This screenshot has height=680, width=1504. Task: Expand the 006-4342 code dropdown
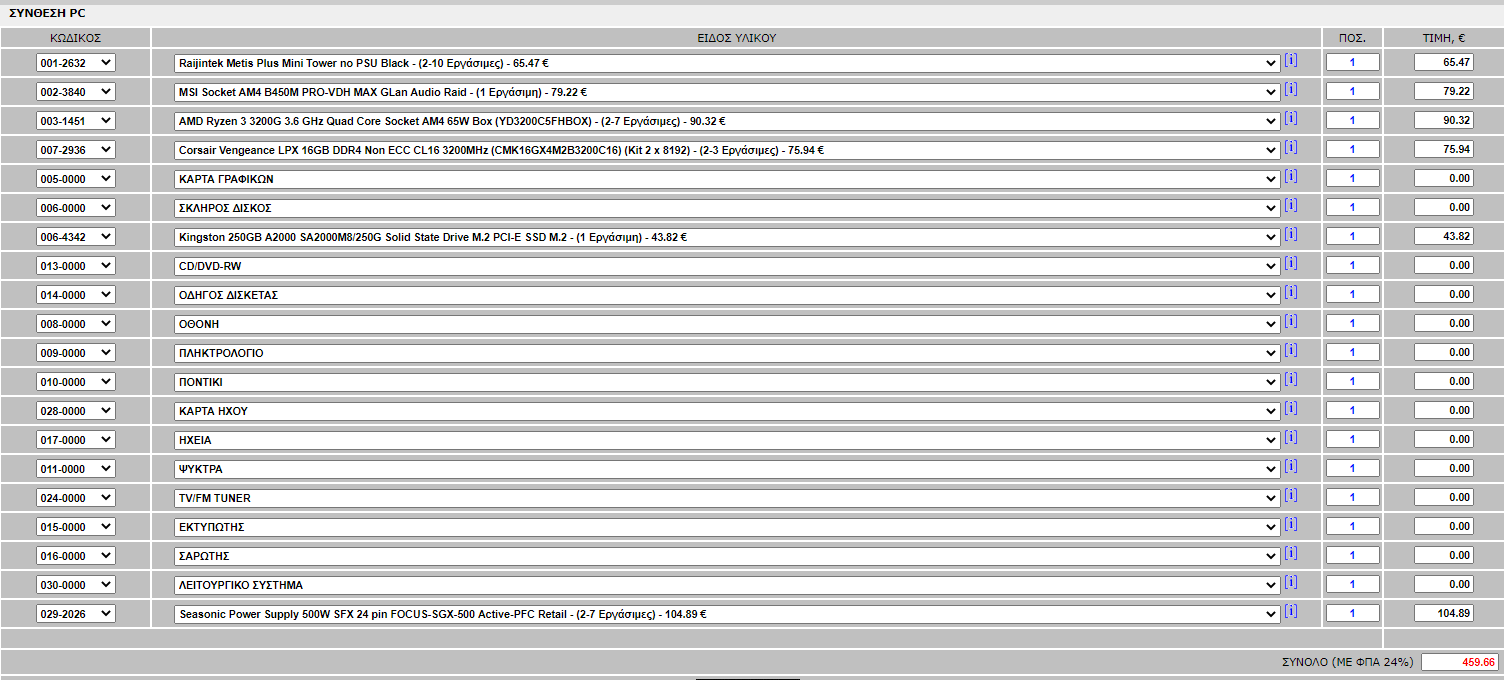tap(76, 237)
